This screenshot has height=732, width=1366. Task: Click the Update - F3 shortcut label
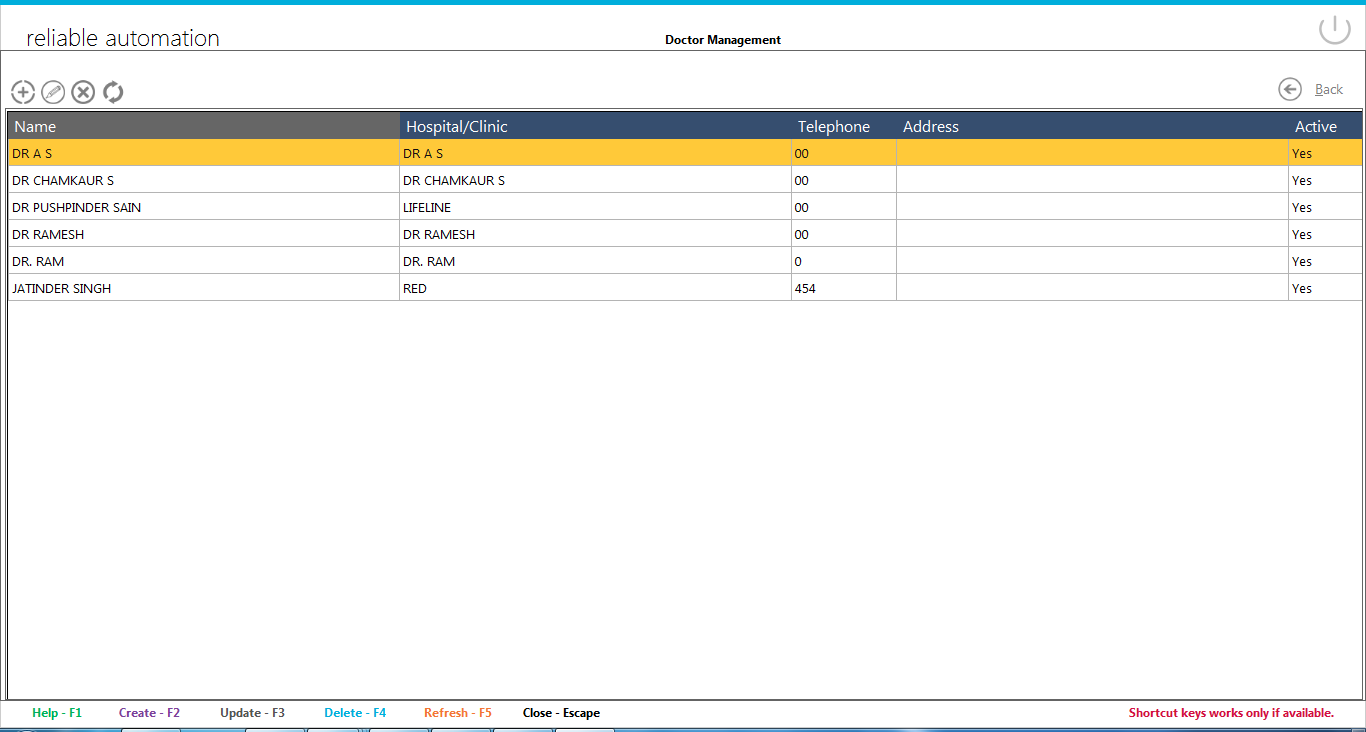tap(252, 713)
